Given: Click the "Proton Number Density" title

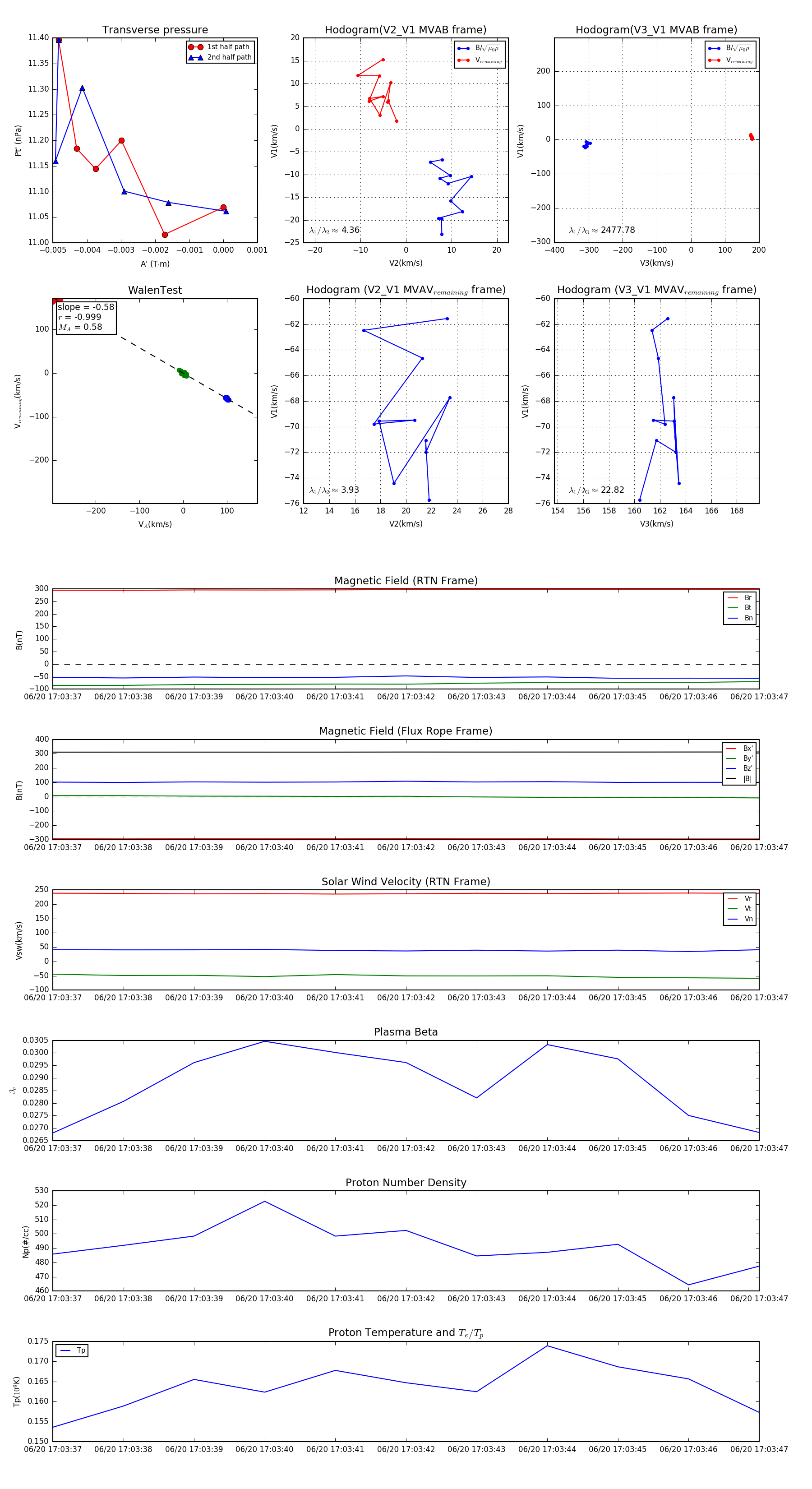Looking at the screenshot, I should tap(406, 1183).
